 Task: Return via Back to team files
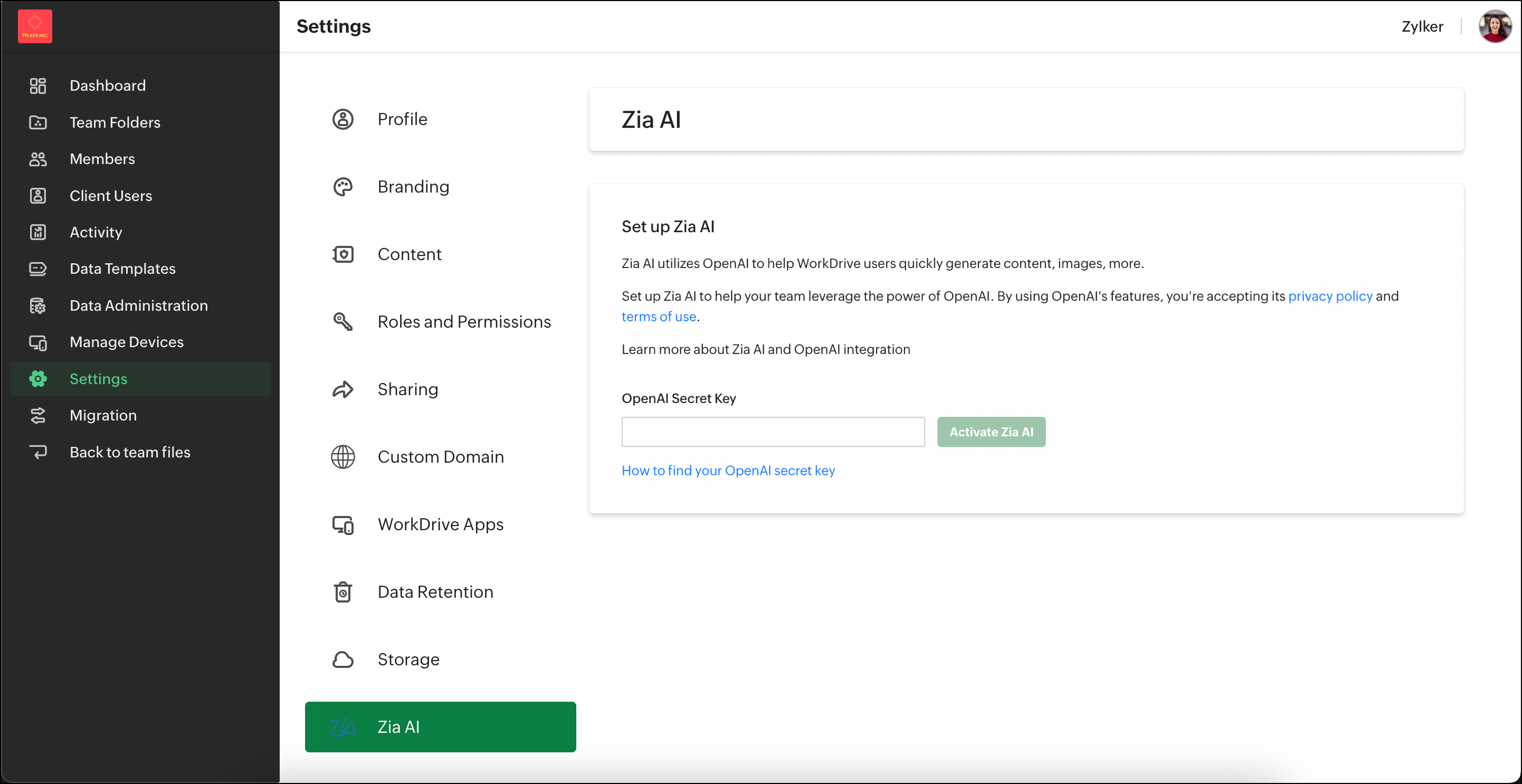point(140,452)
